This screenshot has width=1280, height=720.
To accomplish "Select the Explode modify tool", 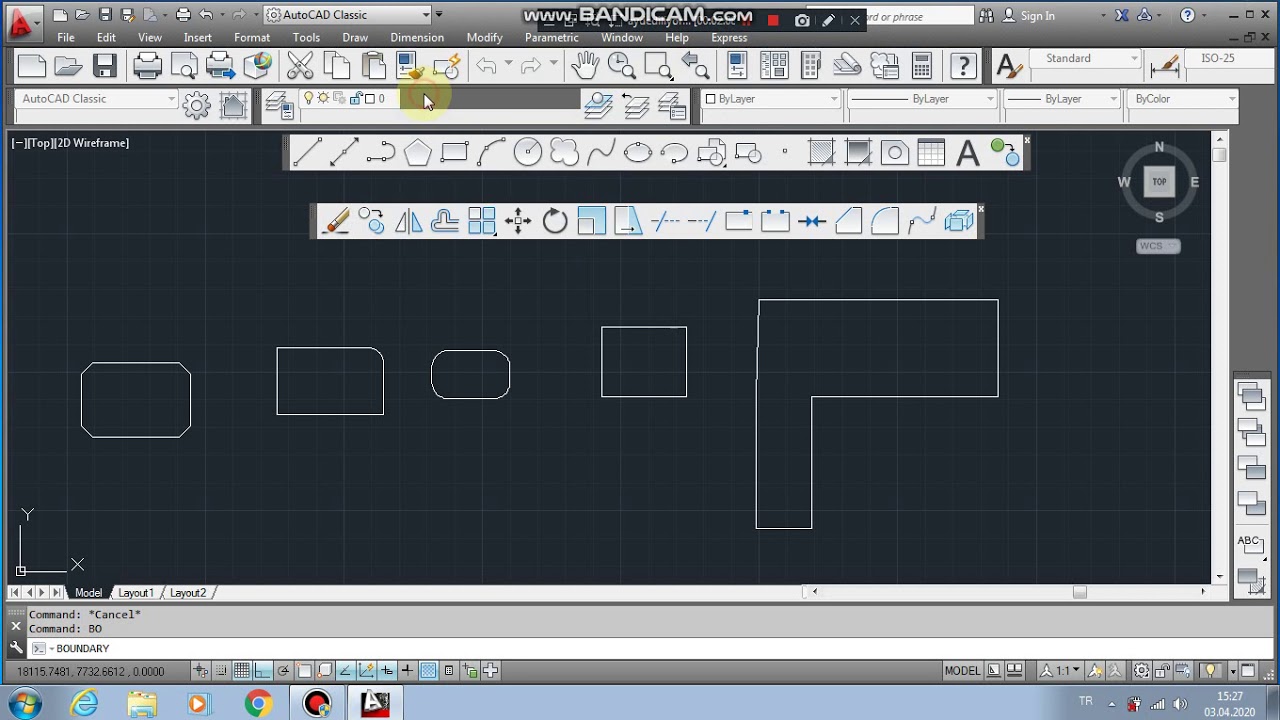I will pyautogui.click(x=958, y=221).
